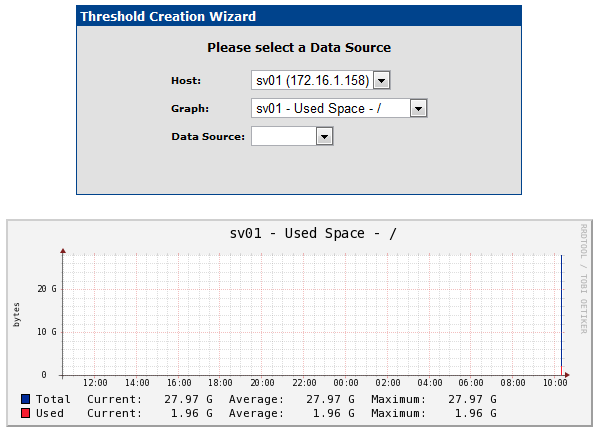This screenshot has height=435, width=601.
Task: Click the 'Please select a Data Source' heading
Action: pyautogui.click(x=299, y=48)
